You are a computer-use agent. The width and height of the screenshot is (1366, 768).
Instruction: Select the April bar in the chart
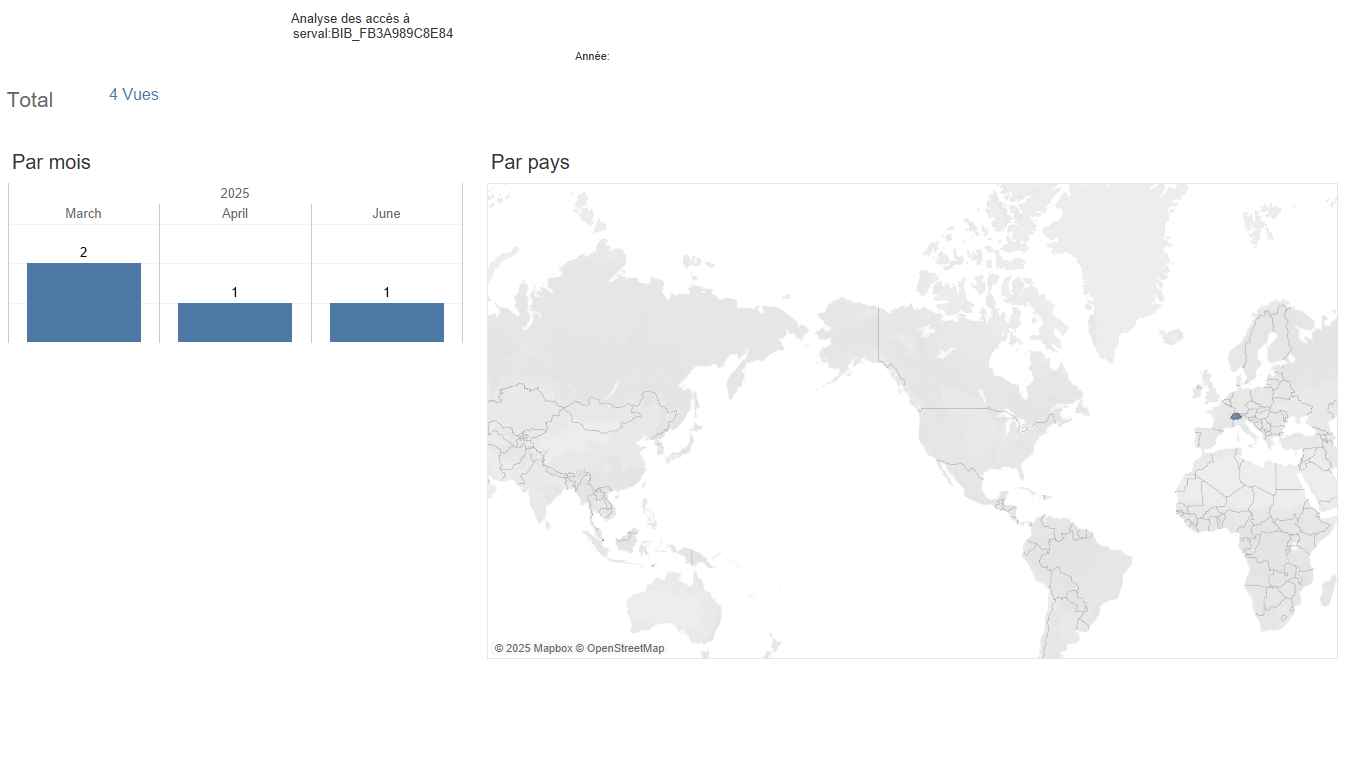coord(235,322)
